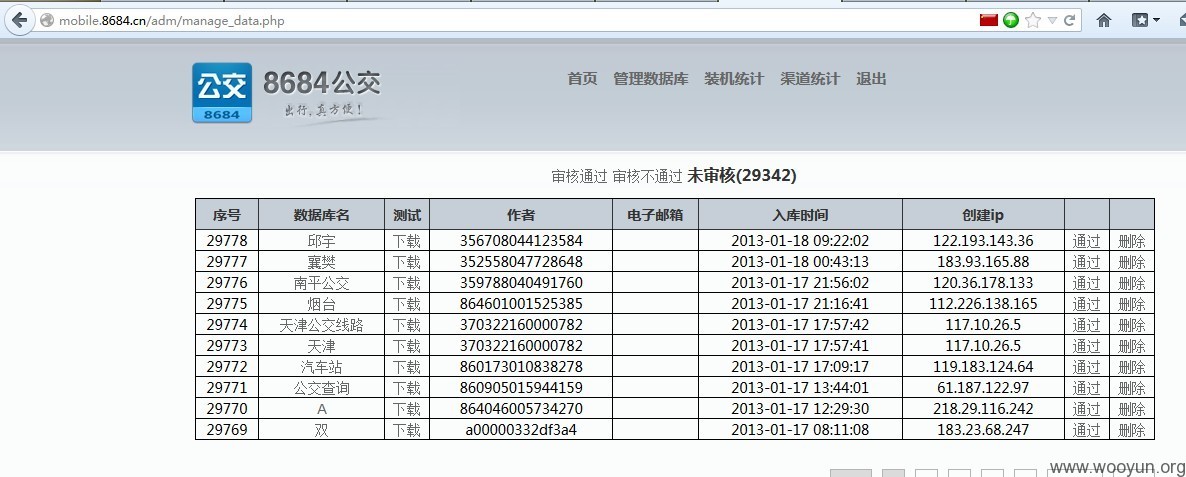Approve row 29778 with 通过
1186x477 pixels.
[1086, 241]
